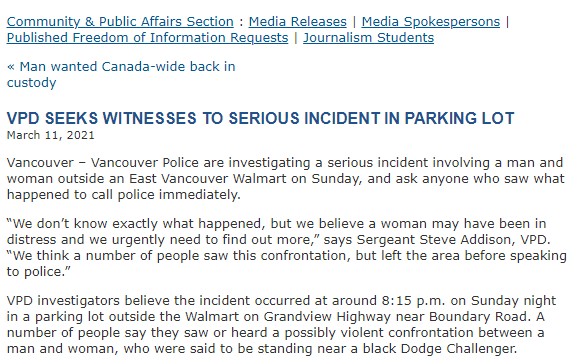Open Published Freedom of Information Requests
The image size is (579, 364).
coord(147,38)
